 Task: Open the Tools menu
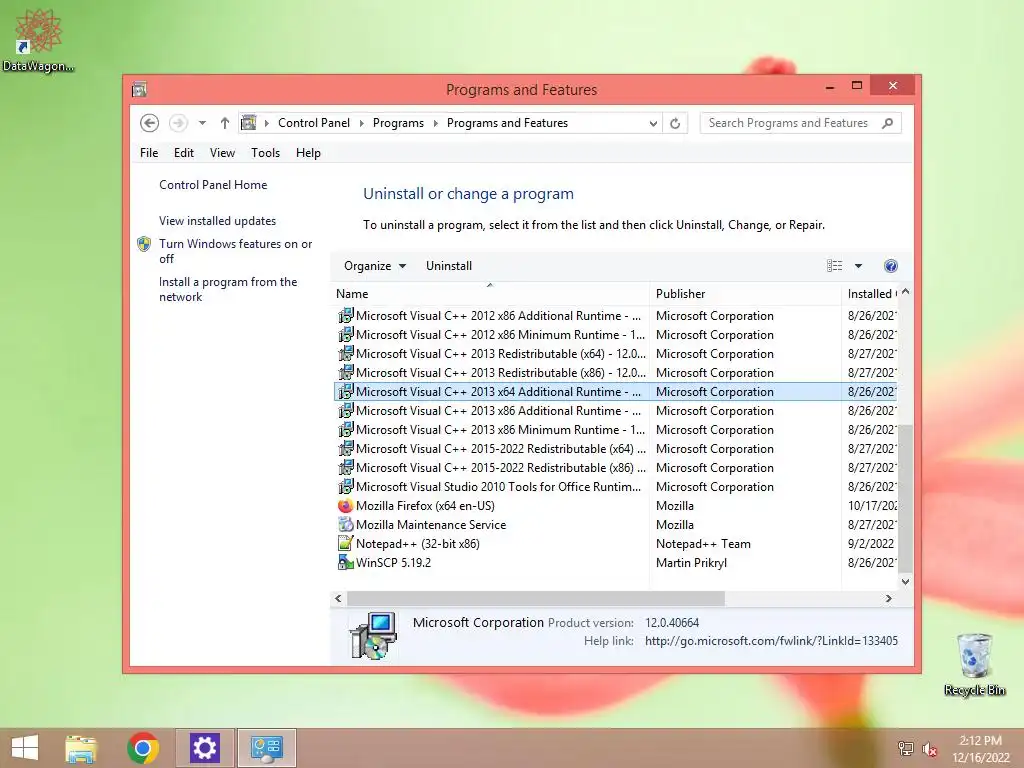(265, 153)
